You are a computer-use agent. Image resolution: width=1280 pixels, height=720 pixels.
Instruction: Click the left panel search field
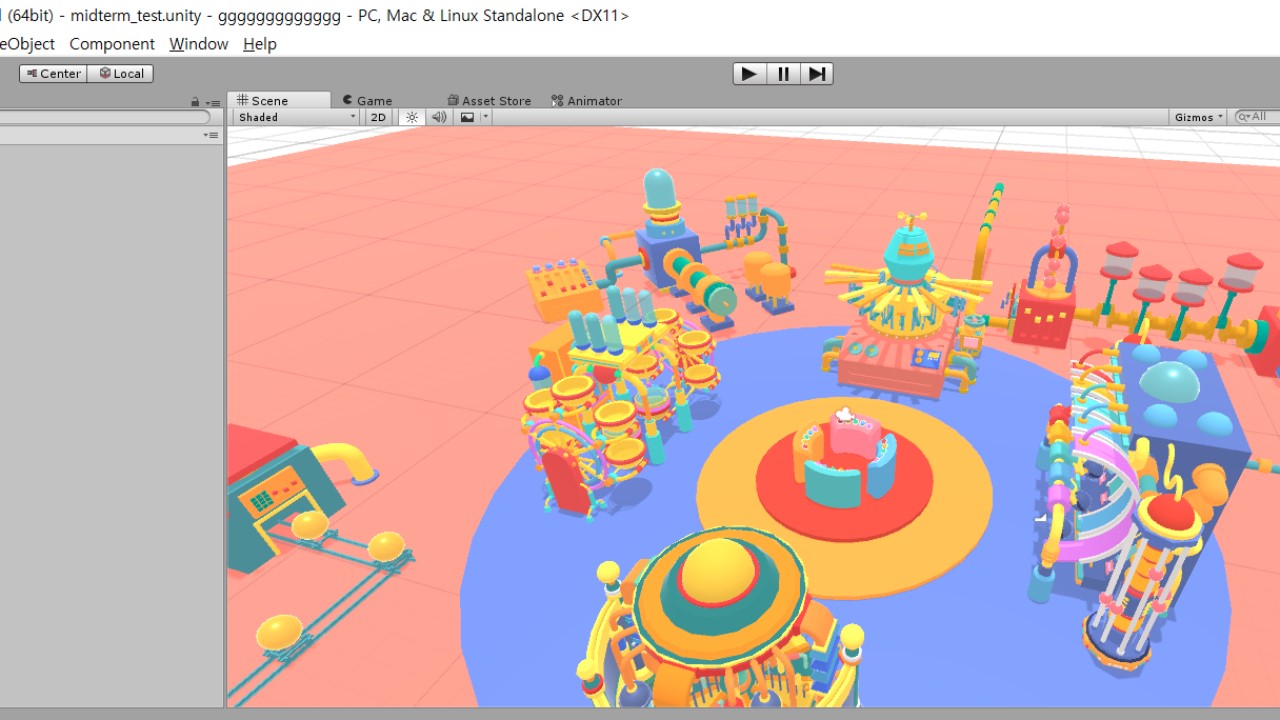104,117
